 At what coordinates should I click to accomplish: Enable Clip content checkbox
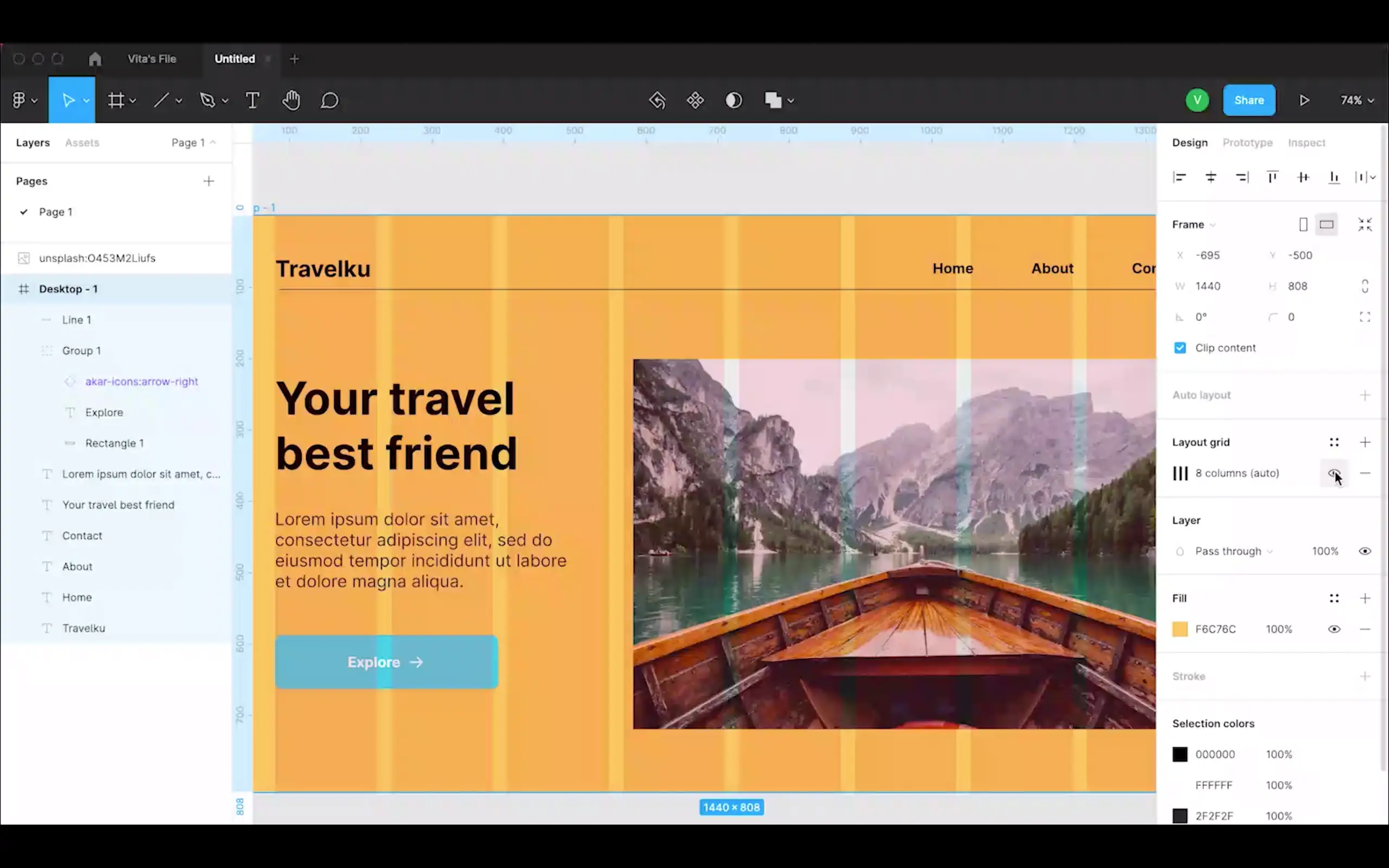tap(1180, 347)
